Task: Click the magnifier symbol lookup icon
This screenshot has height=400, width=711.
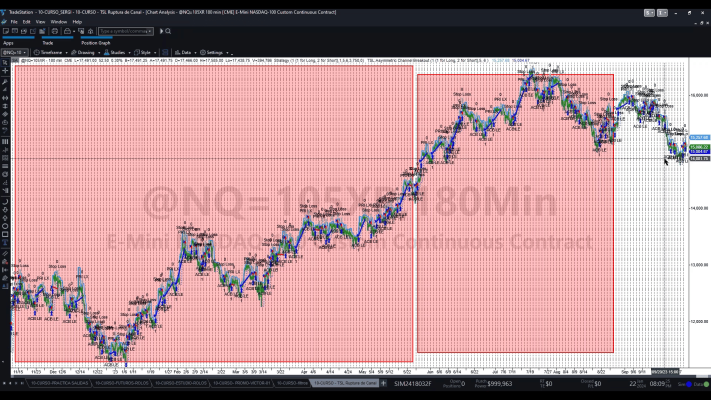Action: pos(168,31)
